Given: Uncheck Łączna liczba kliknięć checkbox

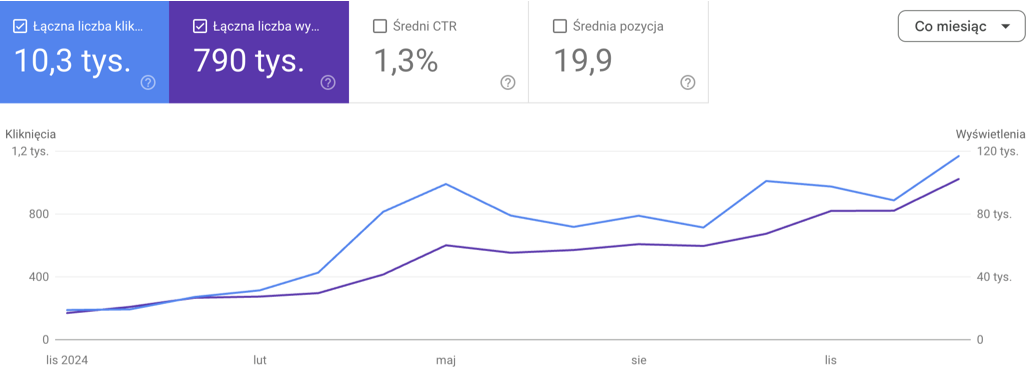Looking at the screenshot, I should pyautogui.click(x=20, y=26).
